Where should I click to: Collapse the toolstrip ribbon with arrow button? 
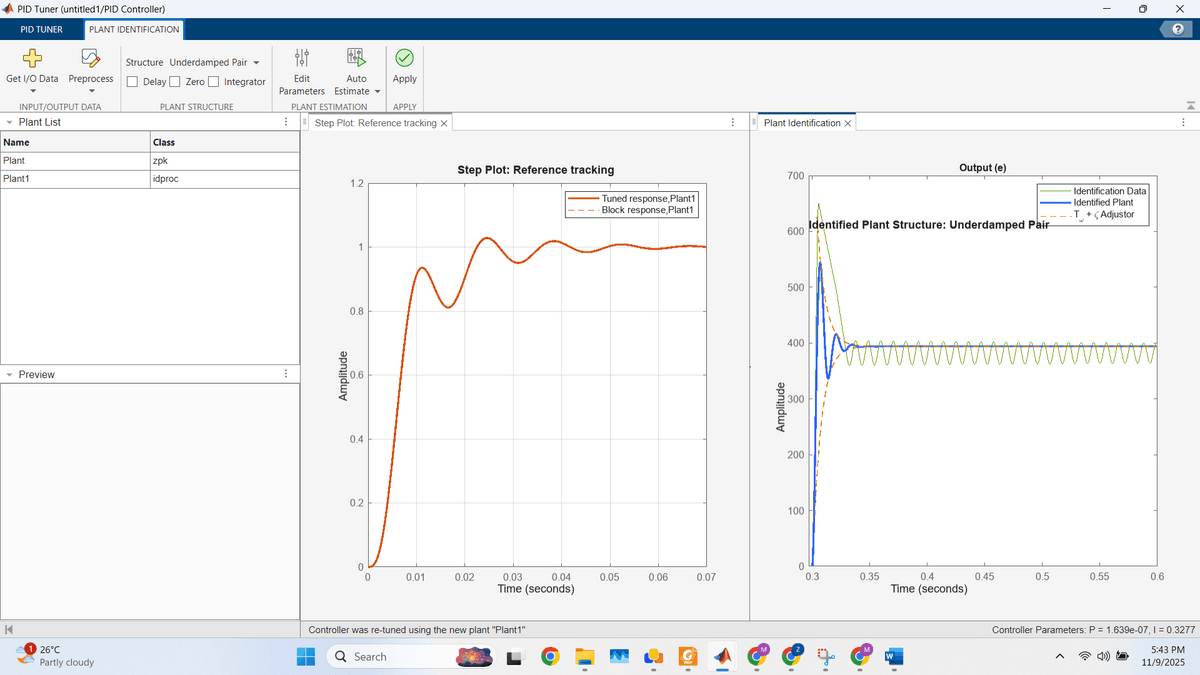coord(1189,106)
